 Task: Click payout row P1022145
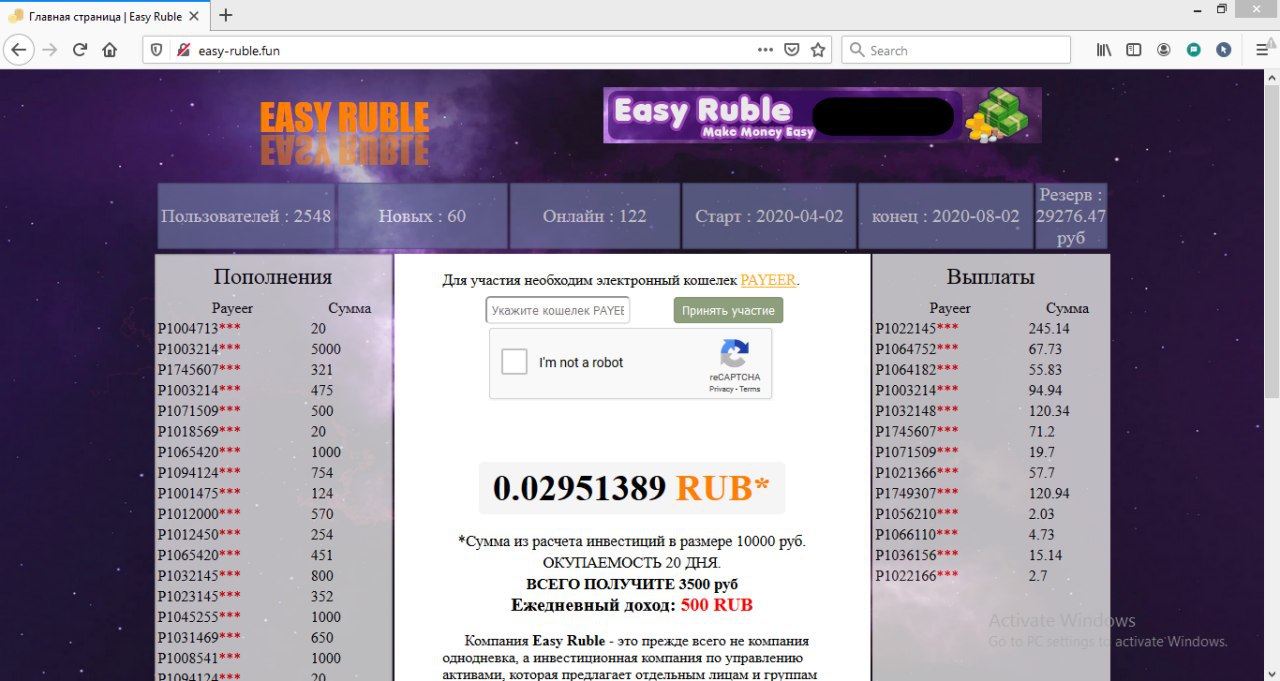[990, 328]
